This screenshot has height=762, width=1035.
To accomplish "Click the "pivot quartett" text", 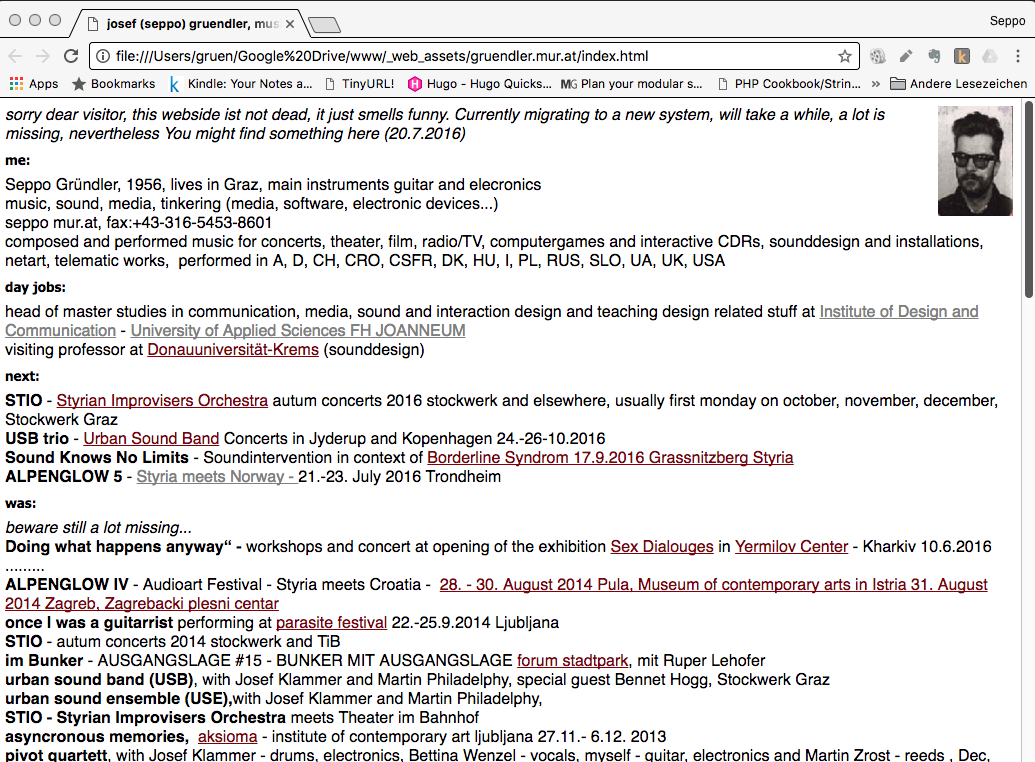I will 56,755.
